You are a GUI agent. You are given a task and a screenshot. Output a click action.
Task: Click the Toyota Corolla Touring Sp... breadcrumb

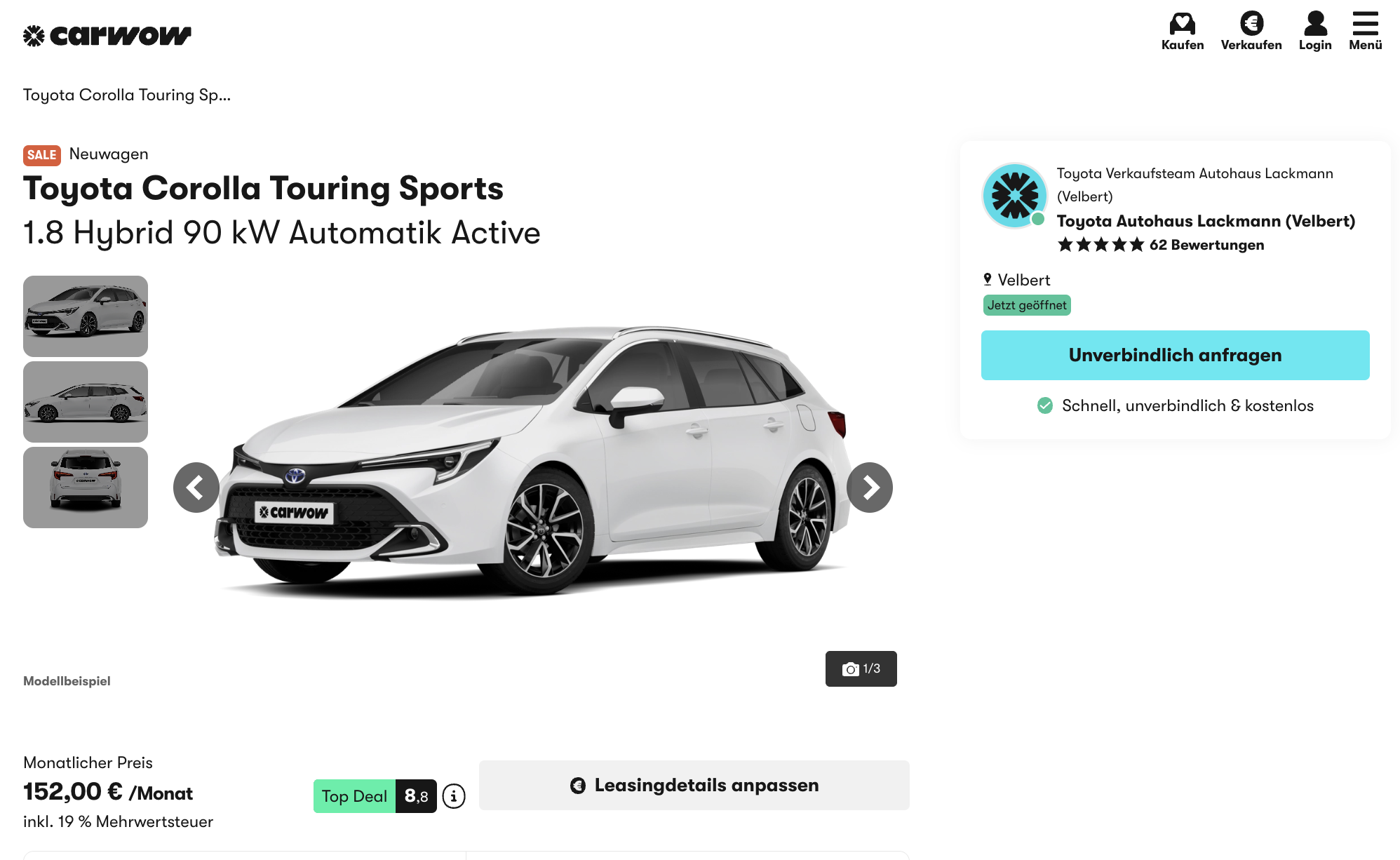tap(127, 95)
